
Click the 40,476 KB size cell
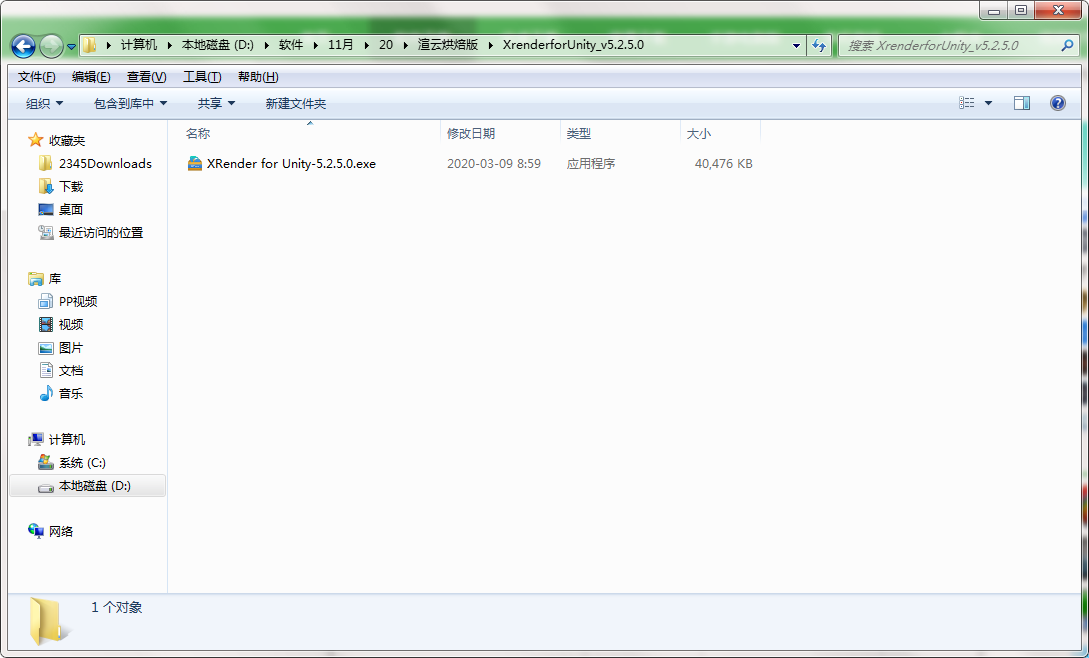pos(724,163)
